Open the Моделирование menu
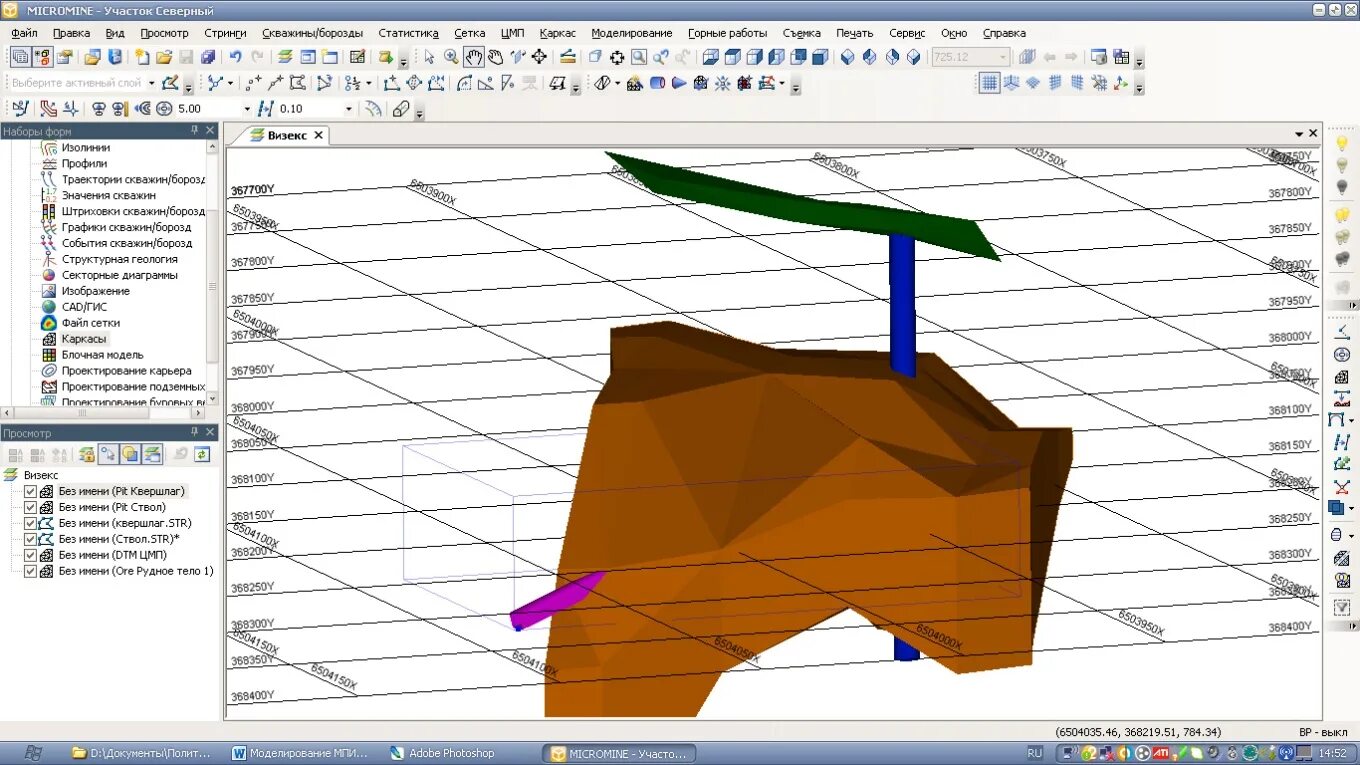This screenshot has width=1360, height=765. click(631, 33)
